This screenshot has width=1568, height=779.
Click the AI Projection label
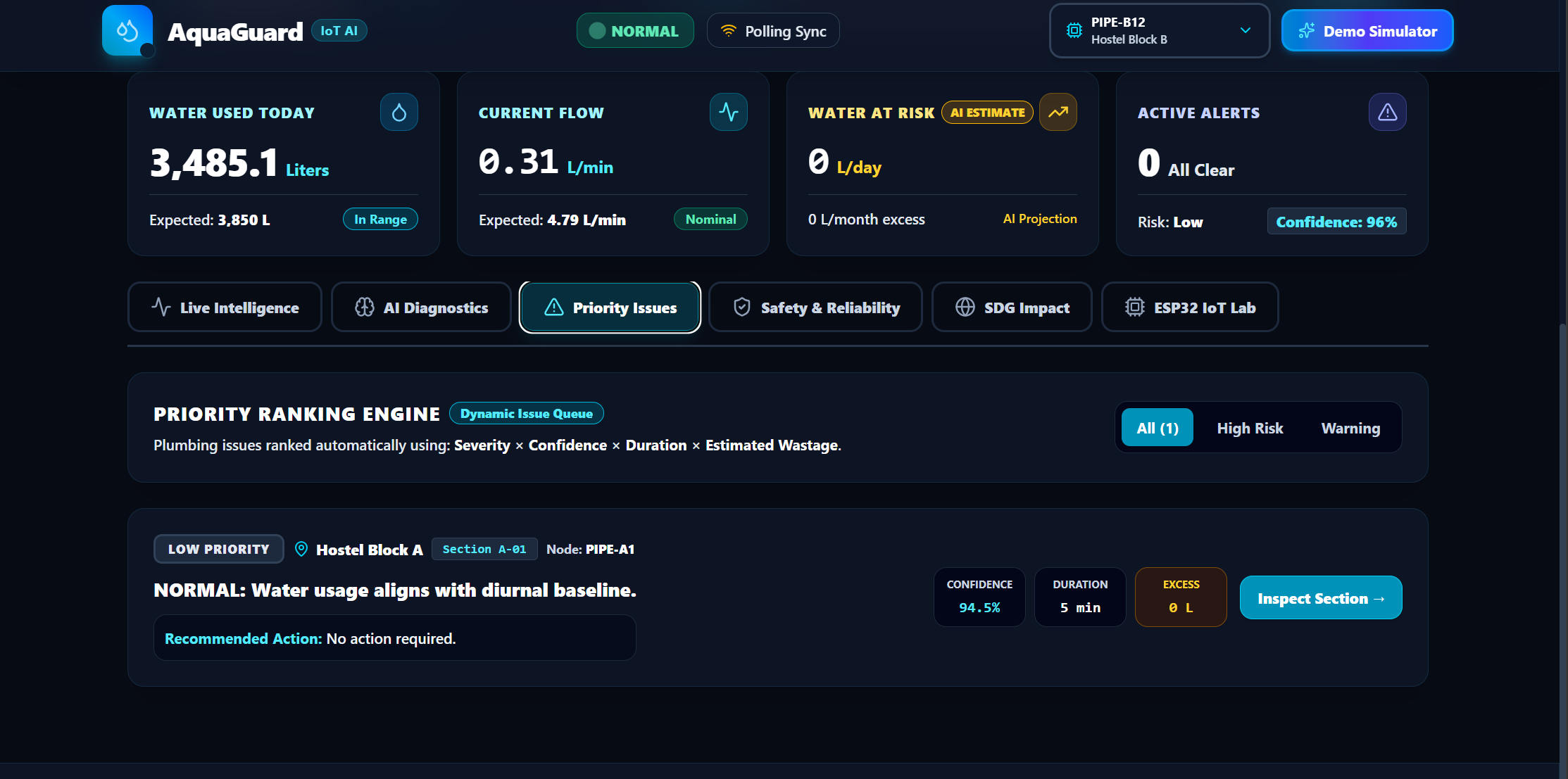coord(1040,219)
